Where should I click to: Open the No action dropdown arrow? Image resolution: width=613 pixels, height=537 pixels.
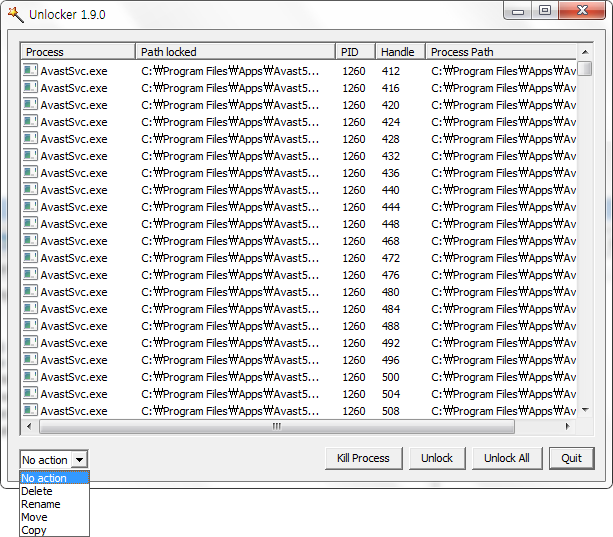click(79, 460)
